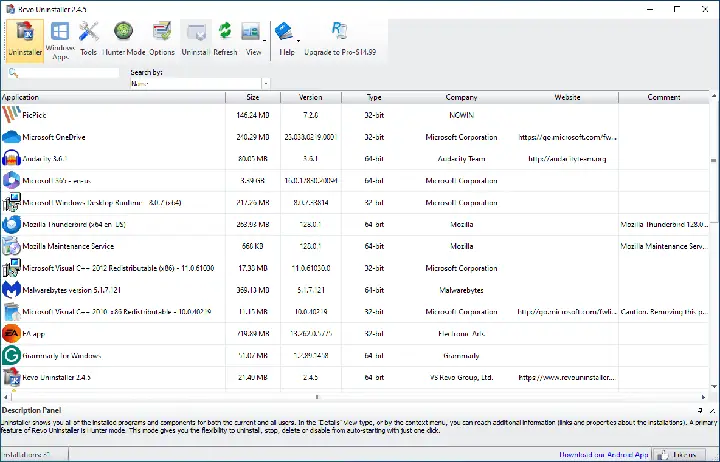Select the Mozilla Thunderbird icon

(11, 224)
